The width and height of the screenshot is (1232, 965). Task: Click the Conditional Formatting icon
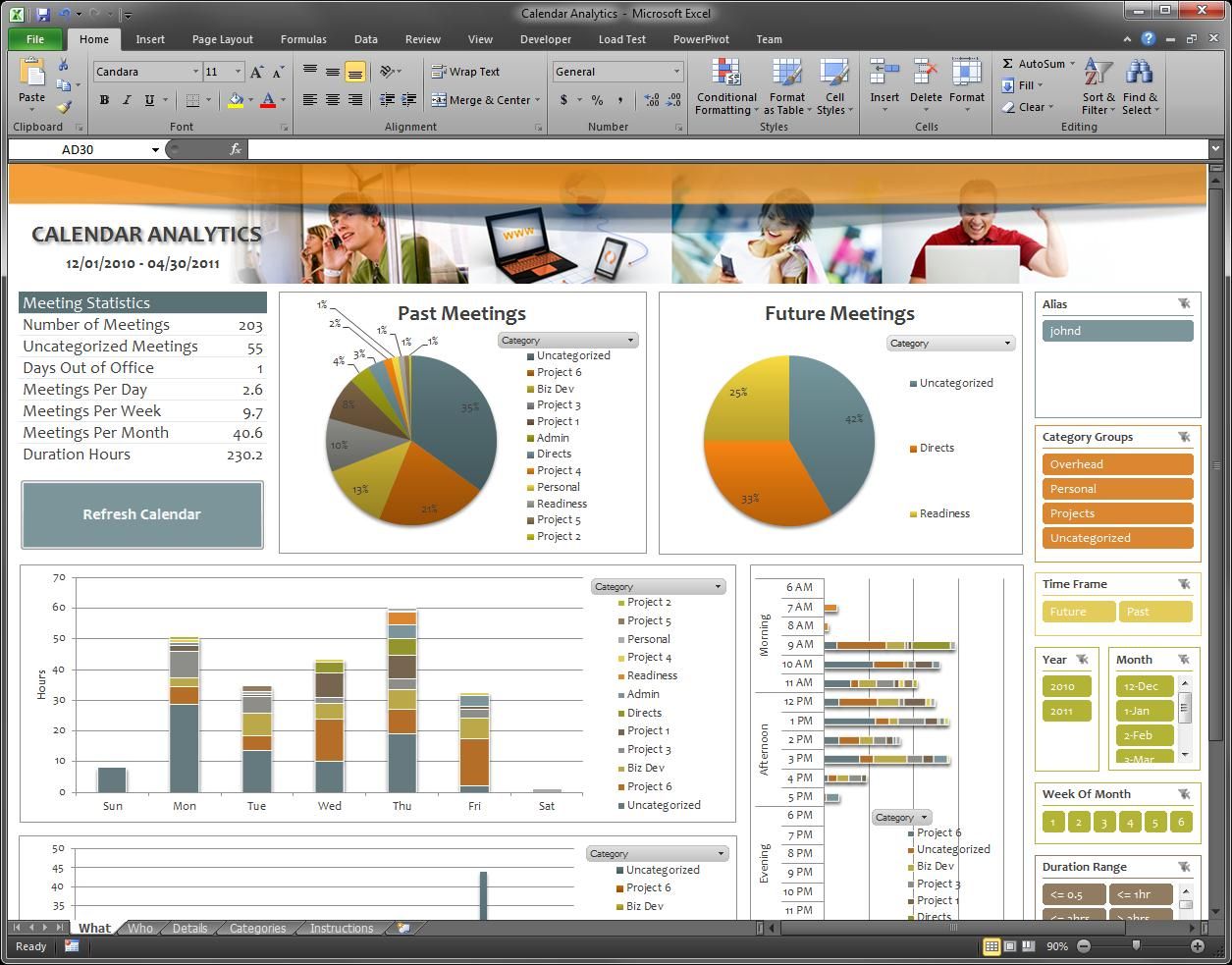(x=725, y=75)
